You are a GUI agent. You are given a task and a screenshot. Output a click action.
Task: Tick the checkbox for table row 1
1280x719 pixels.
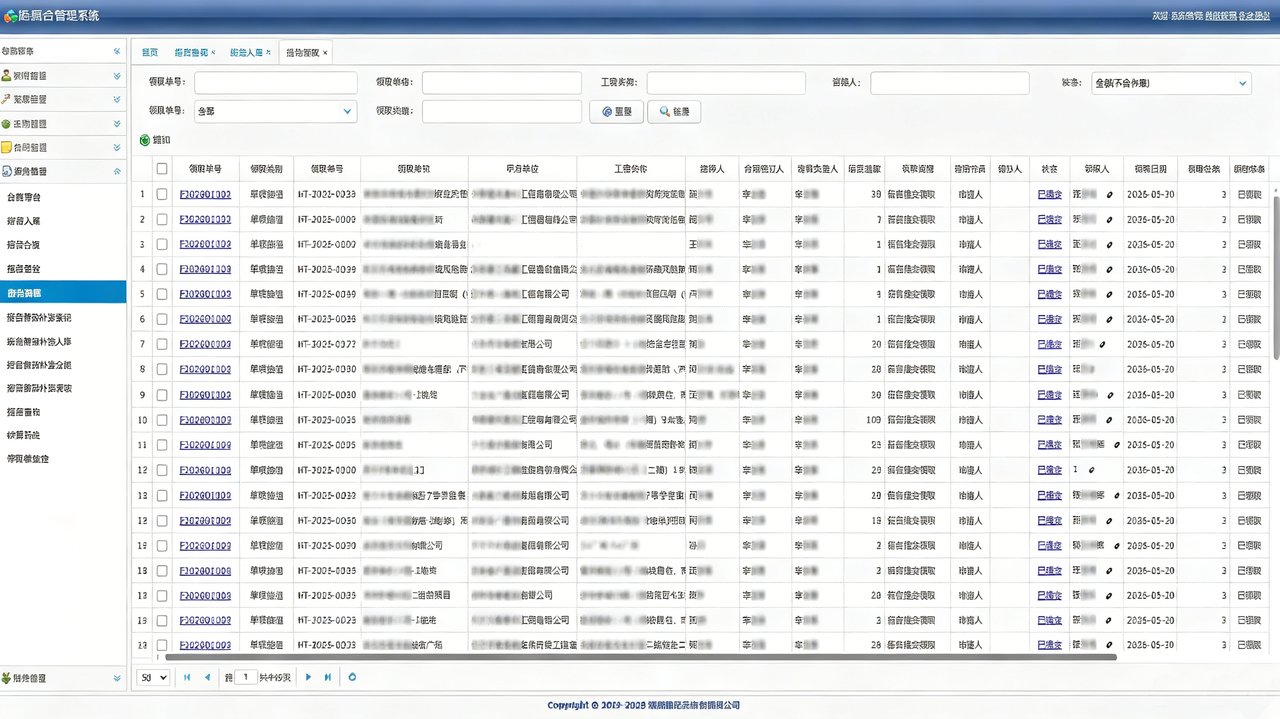[162, 194]
